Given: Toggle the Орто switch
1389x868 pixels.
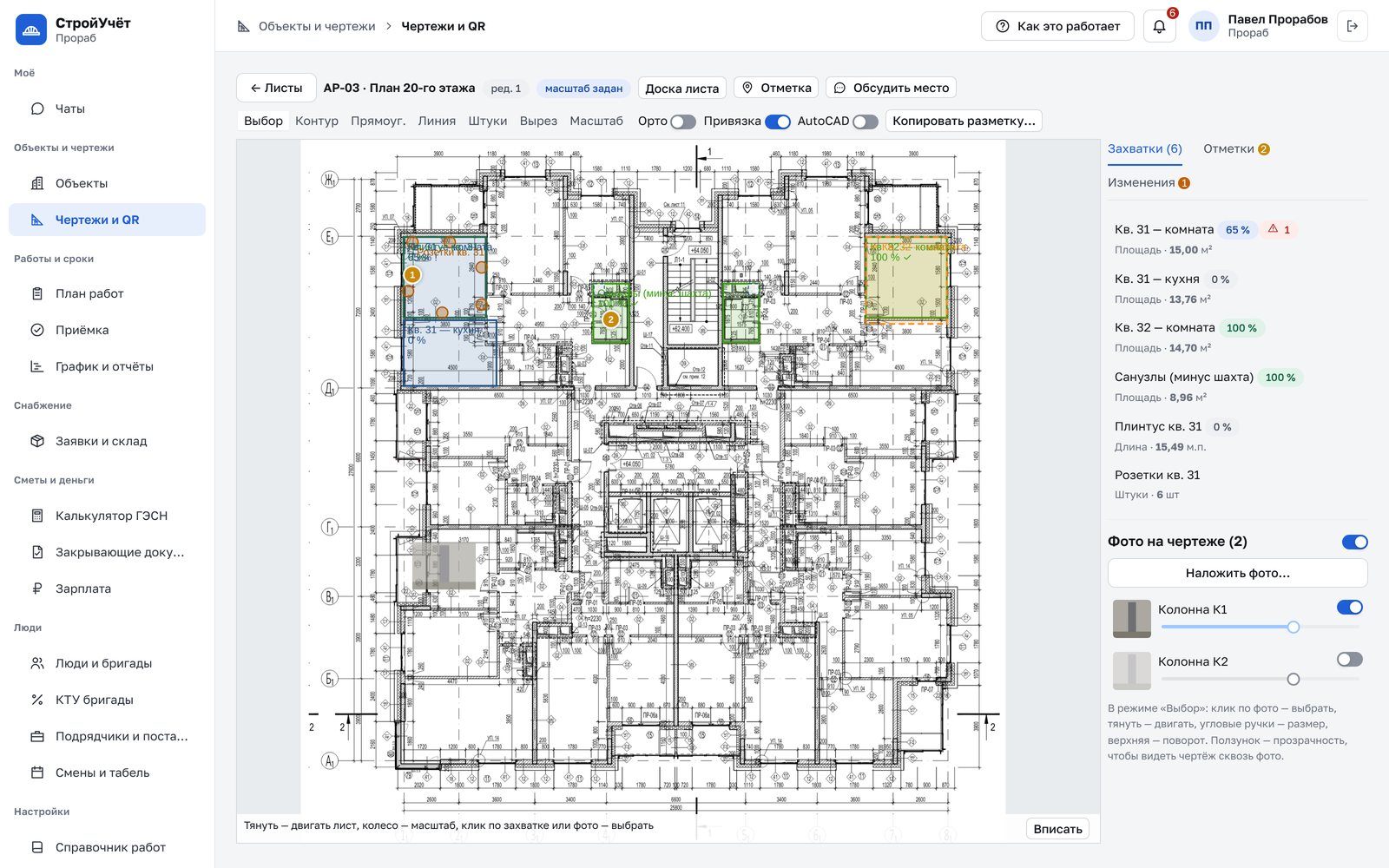Looking at the screenshot, I should pyautogui.click(x=683, y=122).
